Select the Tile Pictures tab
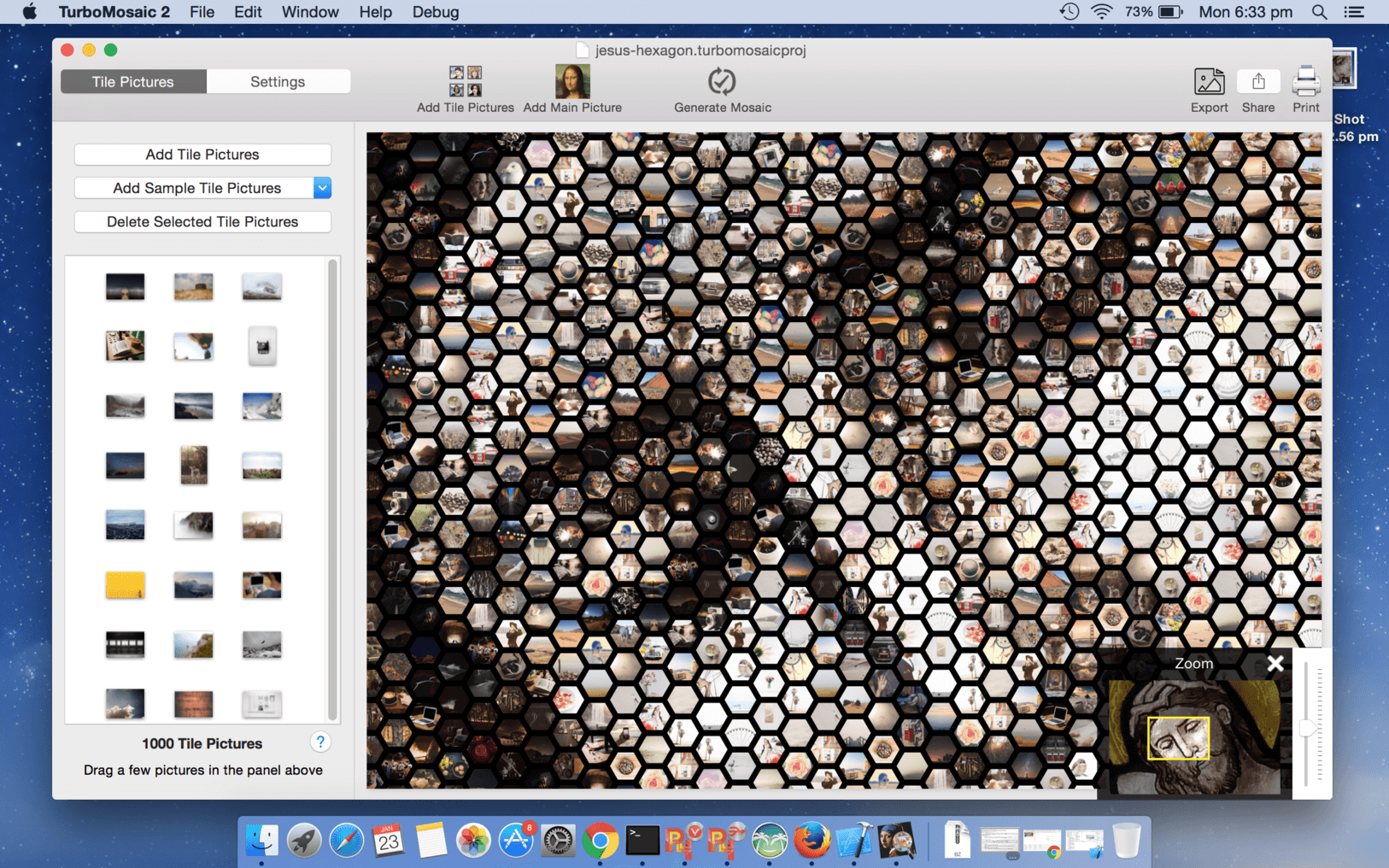The width and height of the screenshot is (1389, 868). 133,82
